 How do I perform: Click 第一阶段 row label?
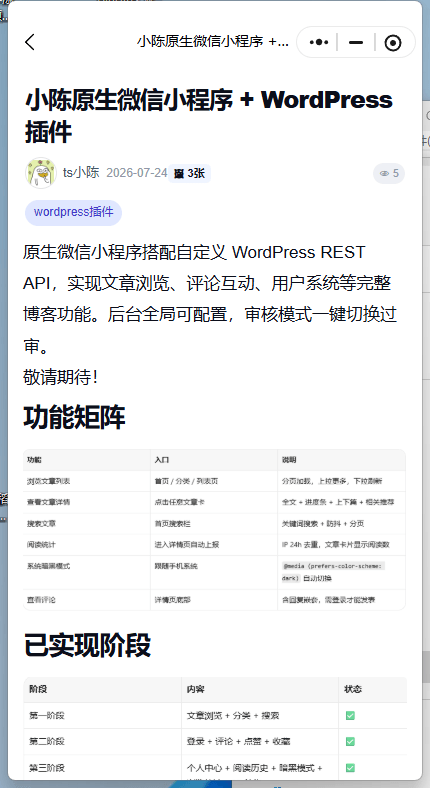click(47, 716)
